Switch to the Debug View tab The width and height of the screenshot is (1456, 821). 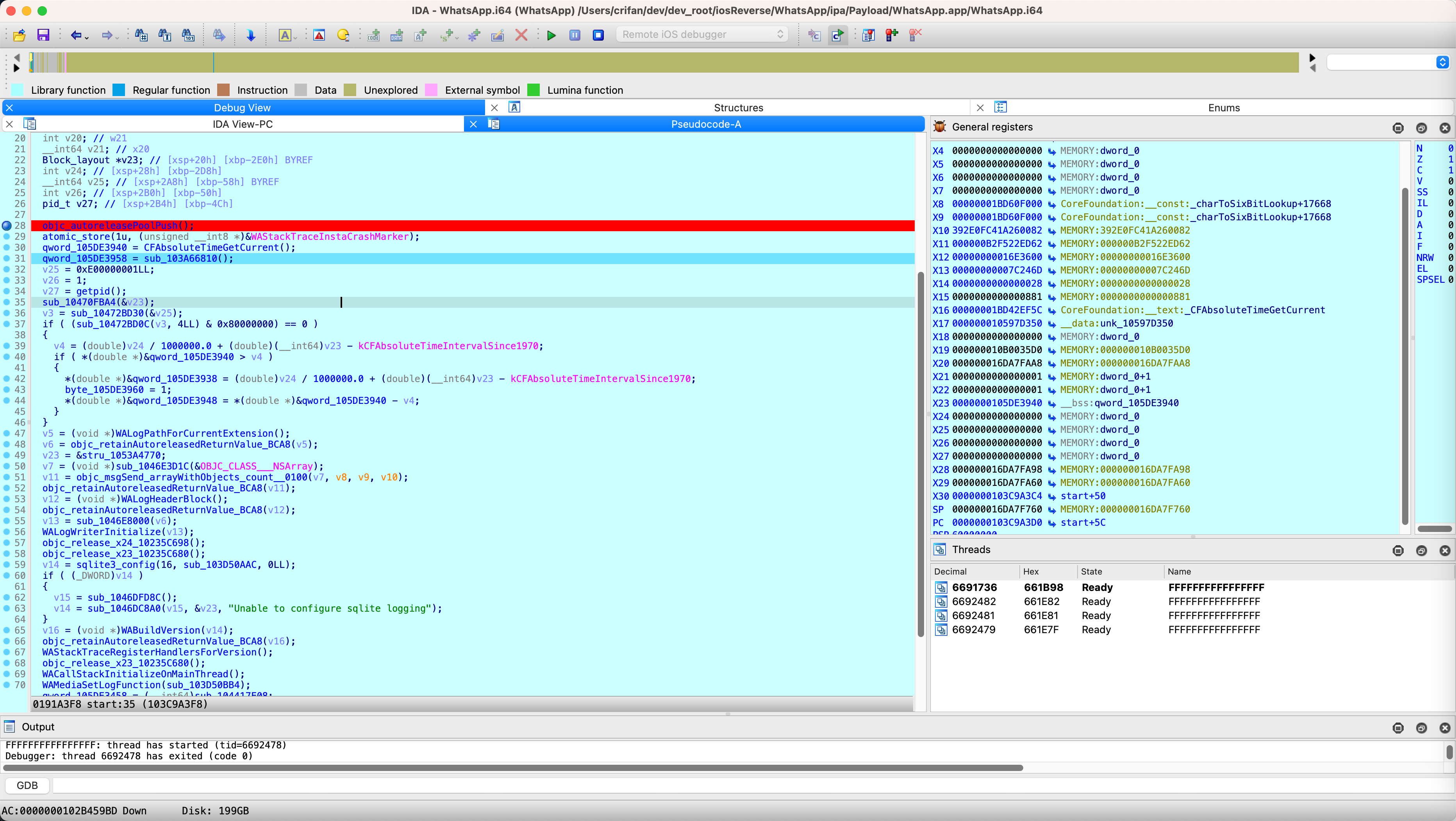[x=242, y=107]
